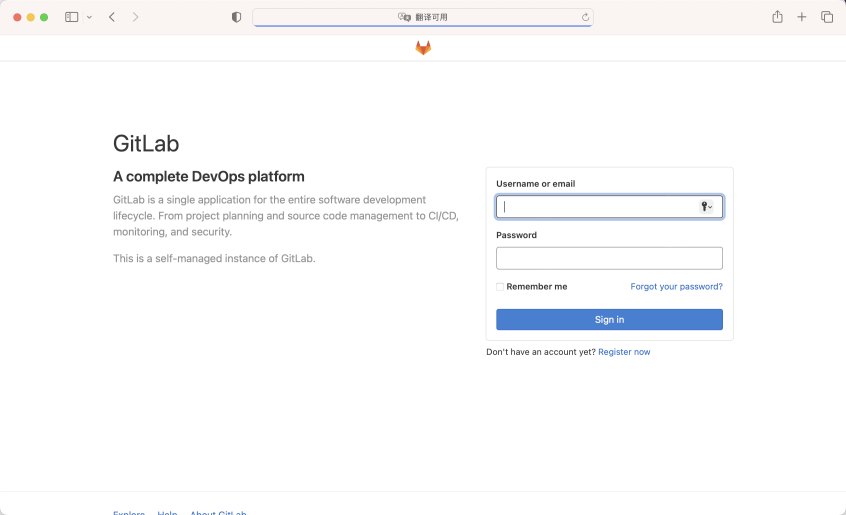The image size is (846, 515).
Task: Click 'A complete DevOps platform' heading
Action: pos(209,176)
